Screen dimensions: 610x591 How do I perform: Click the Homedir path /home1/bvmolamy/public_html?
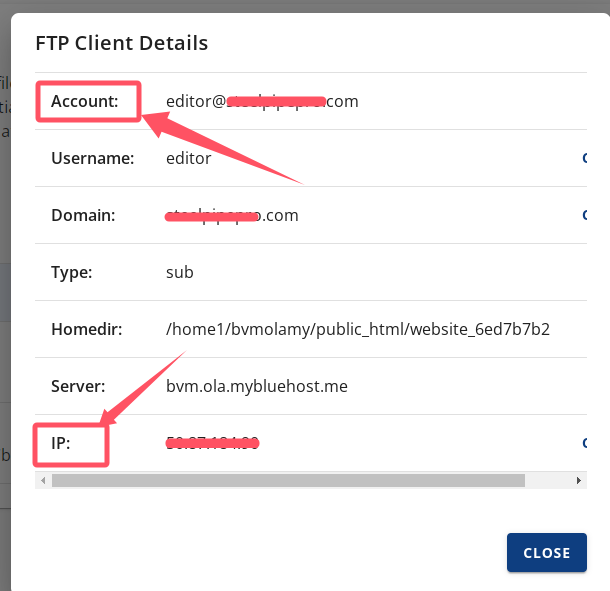(x=358, y=329)
